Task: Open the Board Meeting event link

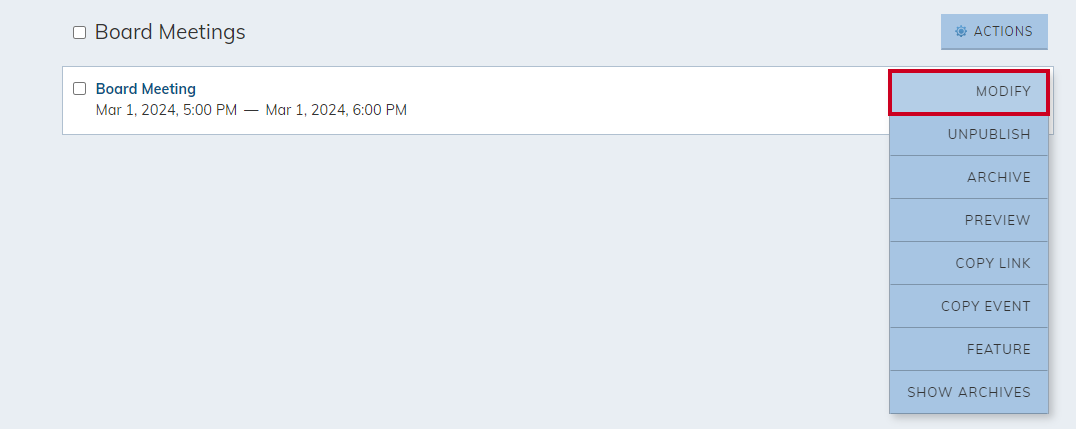Action: coord(145,89)
